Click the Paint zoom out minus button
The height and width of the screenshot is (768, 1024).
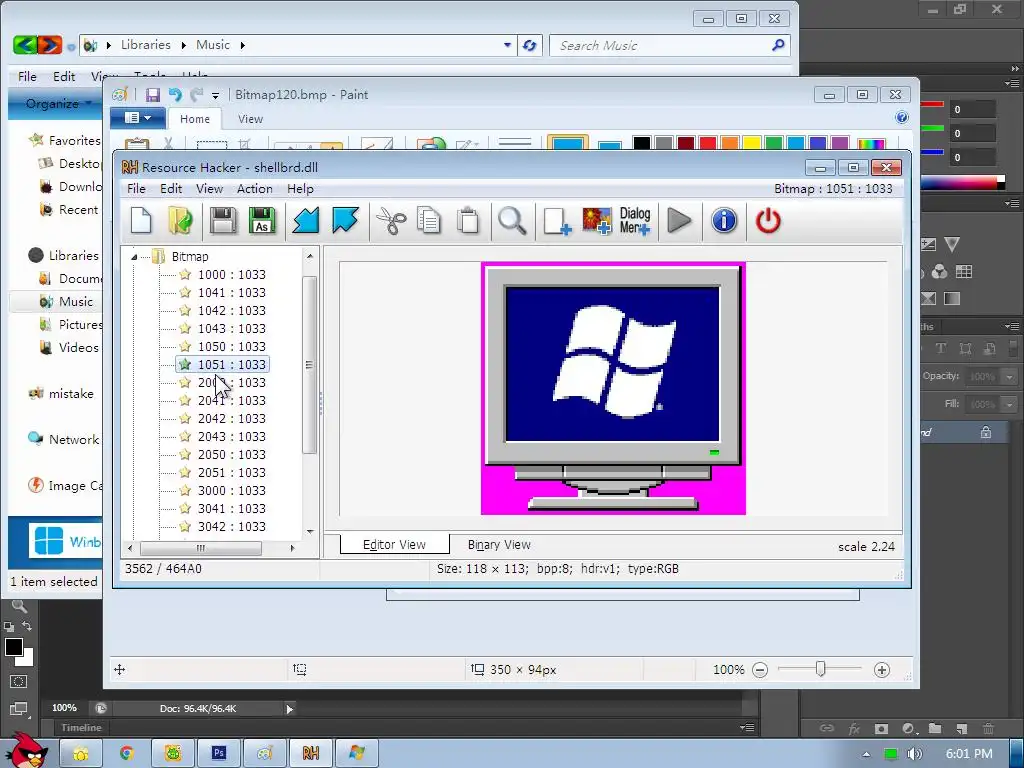coord(760,669)
